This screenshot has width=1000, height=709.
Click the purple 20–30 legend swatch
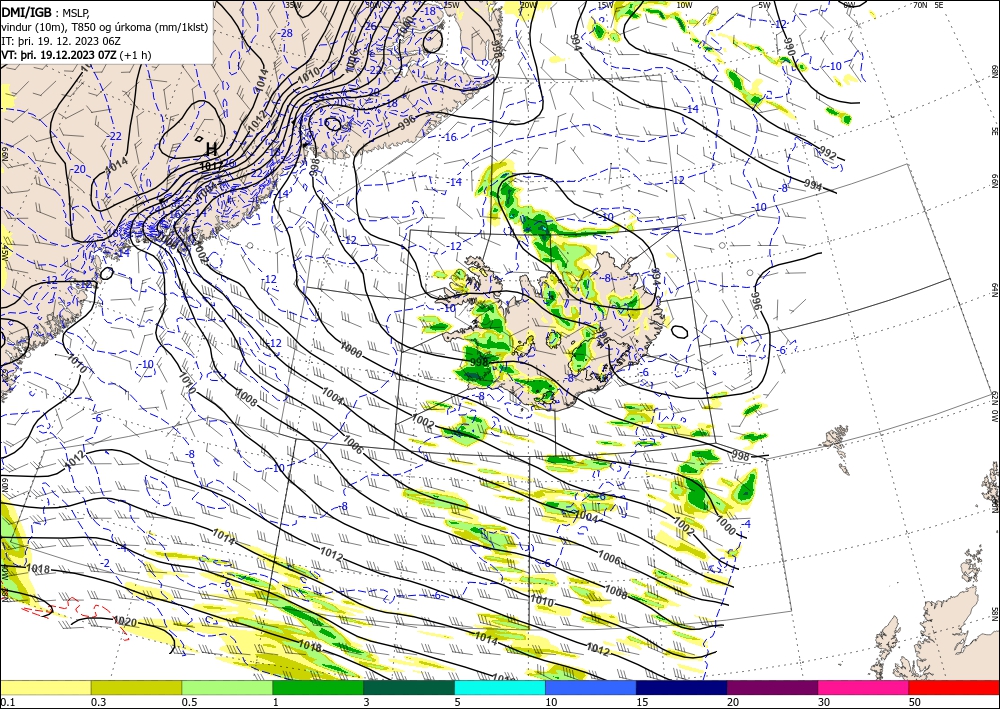(x=772, y=687)
